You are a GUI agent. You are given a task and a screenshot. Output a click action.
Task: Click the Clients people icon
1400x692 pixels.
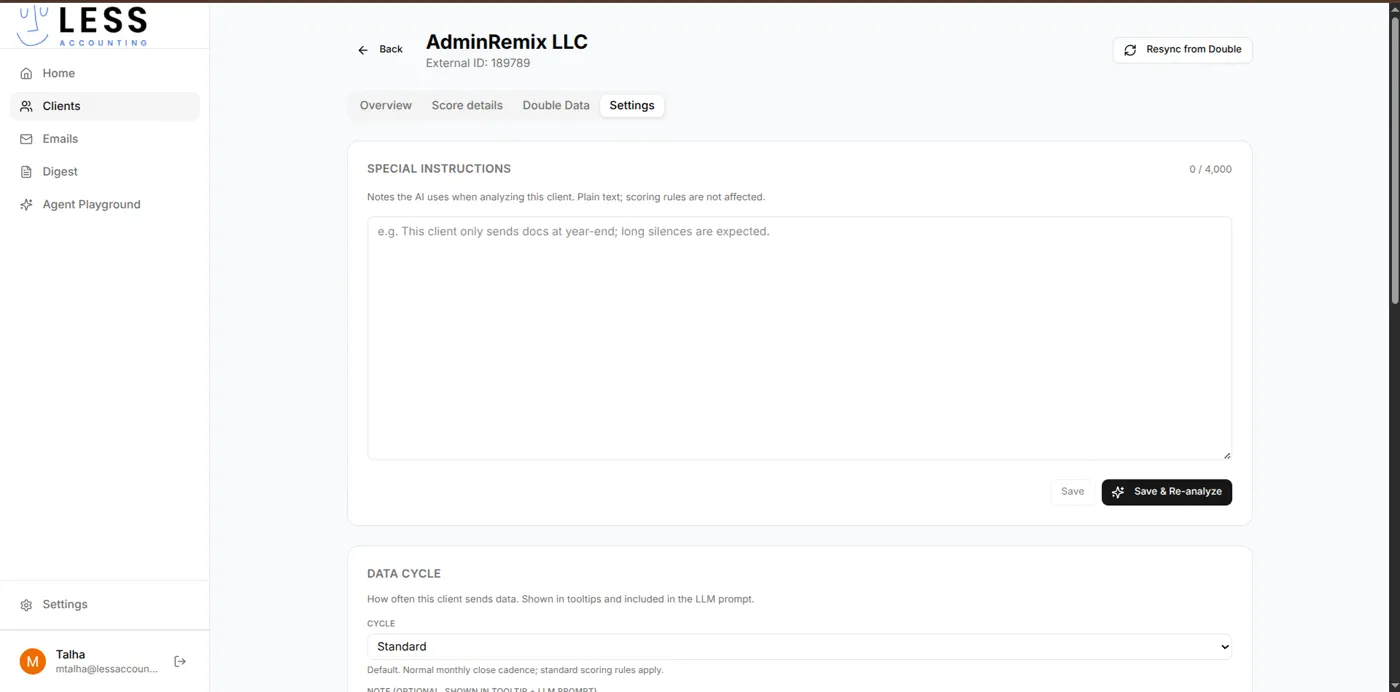point(27,106)
